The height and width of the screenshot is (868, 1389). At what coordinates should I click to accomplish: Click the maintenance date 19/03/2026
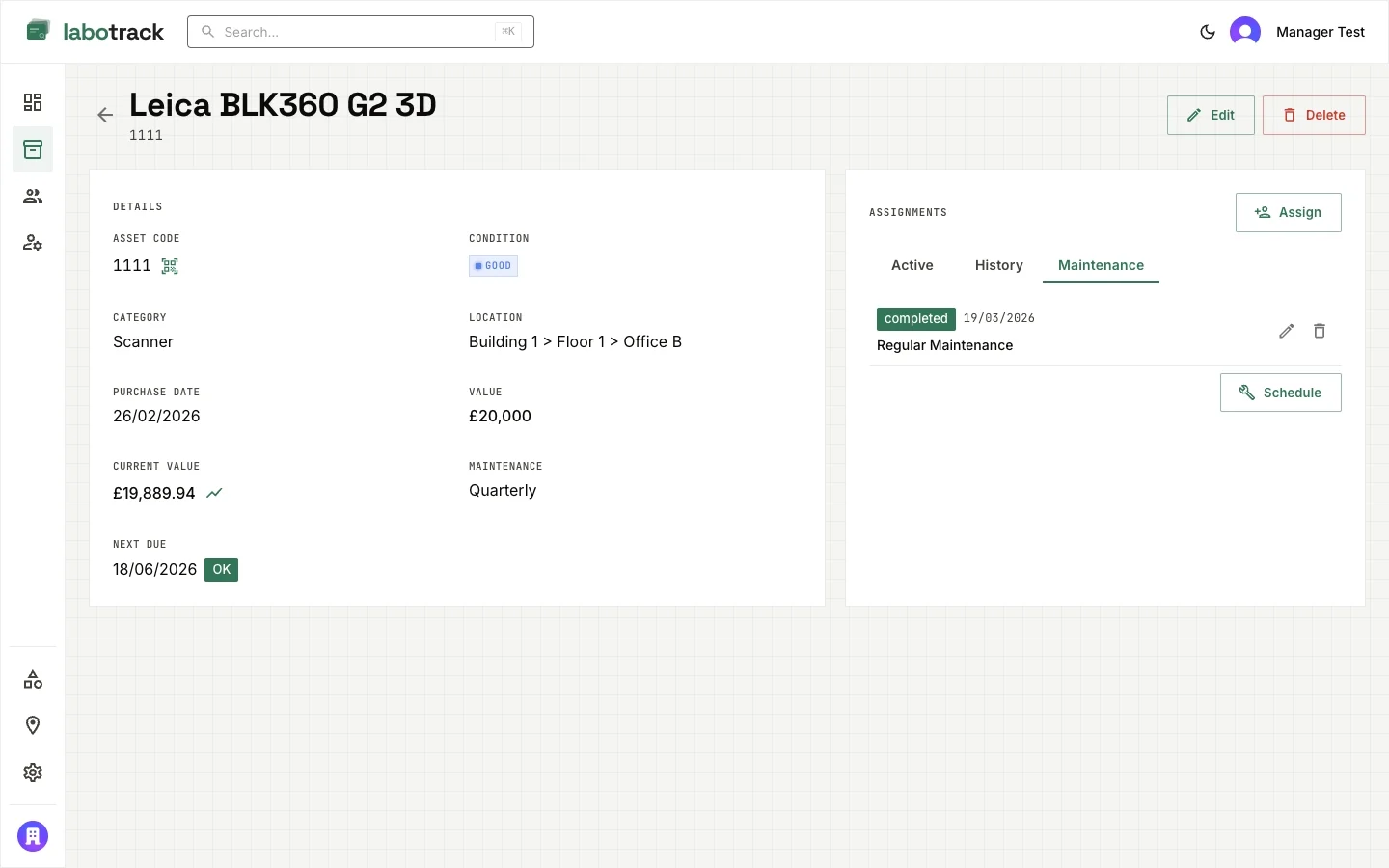click(x=999, y=318)
